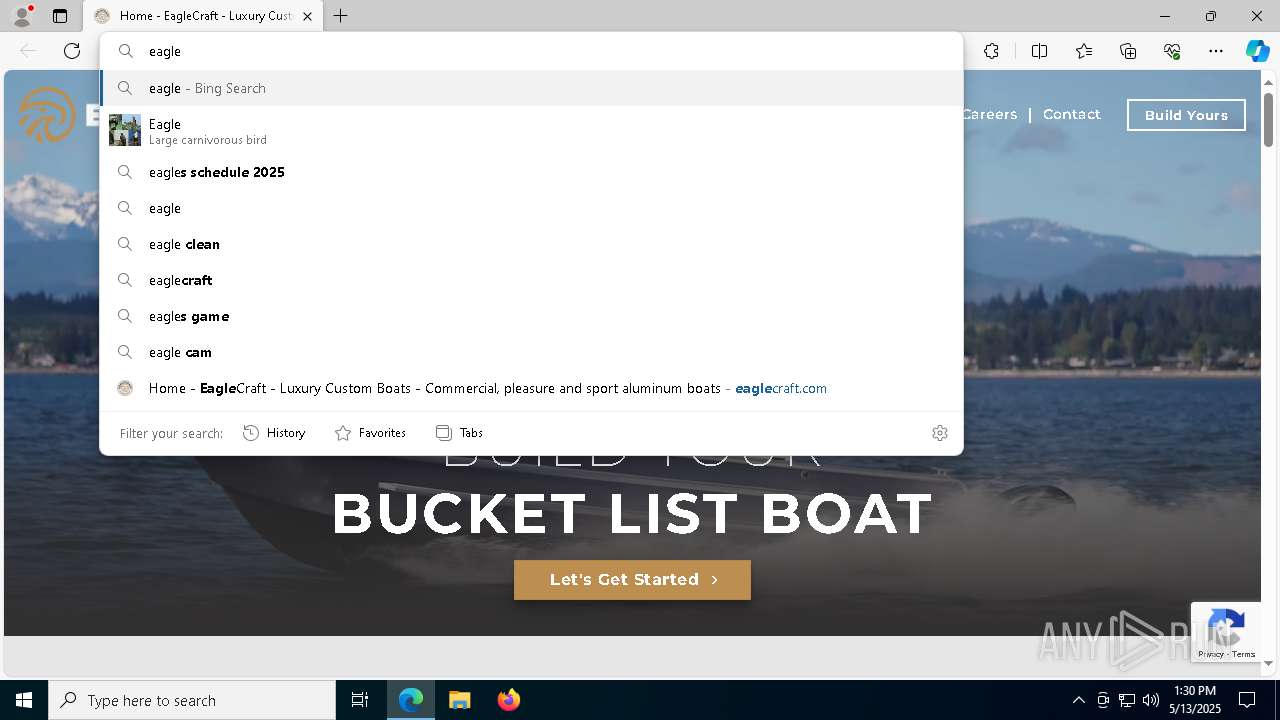This screenshot has width=1280, height=720.
Task: Select 'eaglecraft' suggestion
Action: pyautogui.click(x=532, y=280)
